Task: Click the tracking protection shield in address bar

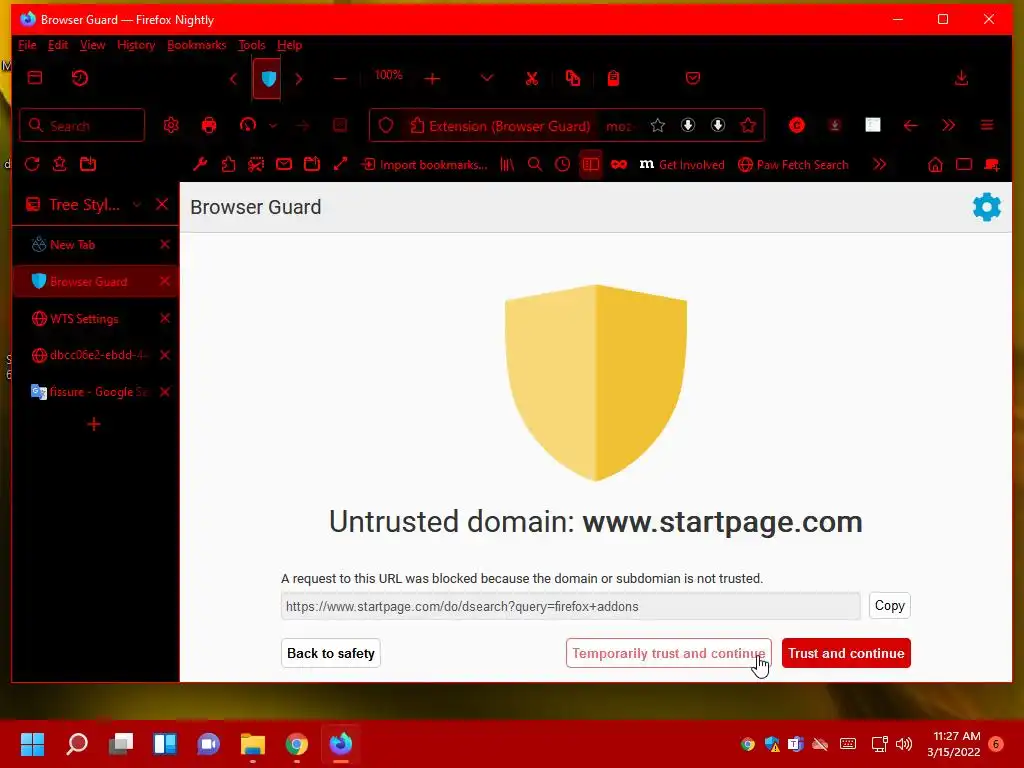Action: pos(386,125)
